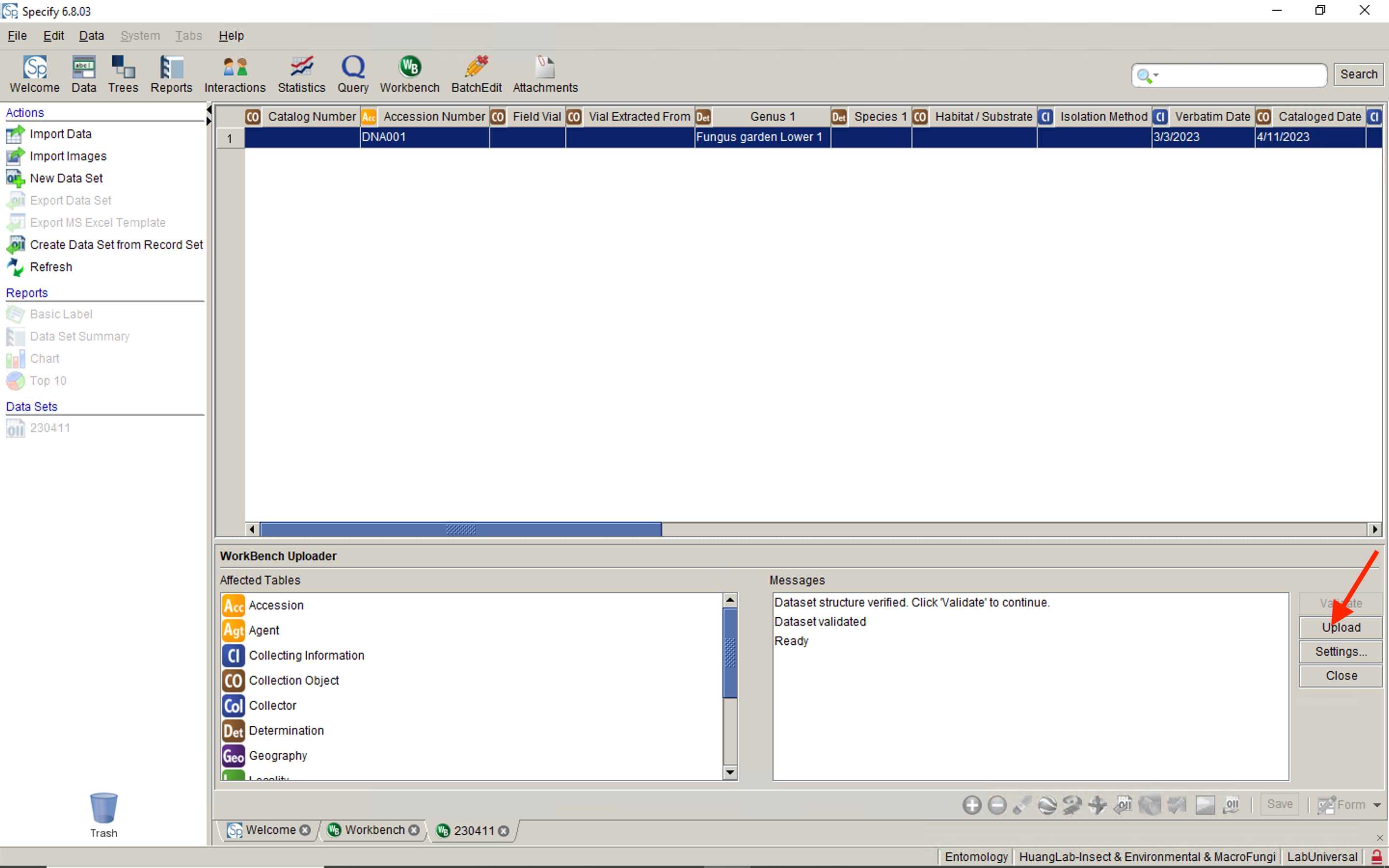
Task: Click the Accession table icon
Action: pos(233,605)
